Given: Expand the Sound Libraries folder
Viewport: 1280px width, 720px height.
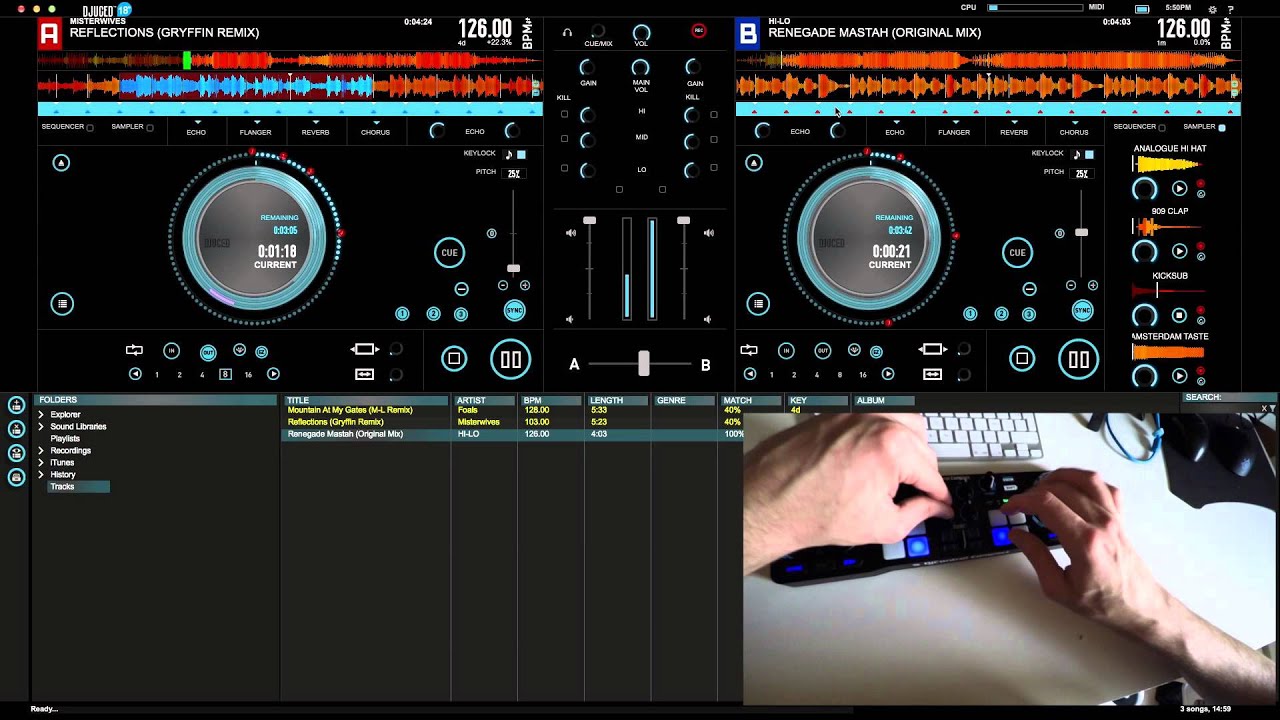Looking at the screenshot, I should 41,426.
